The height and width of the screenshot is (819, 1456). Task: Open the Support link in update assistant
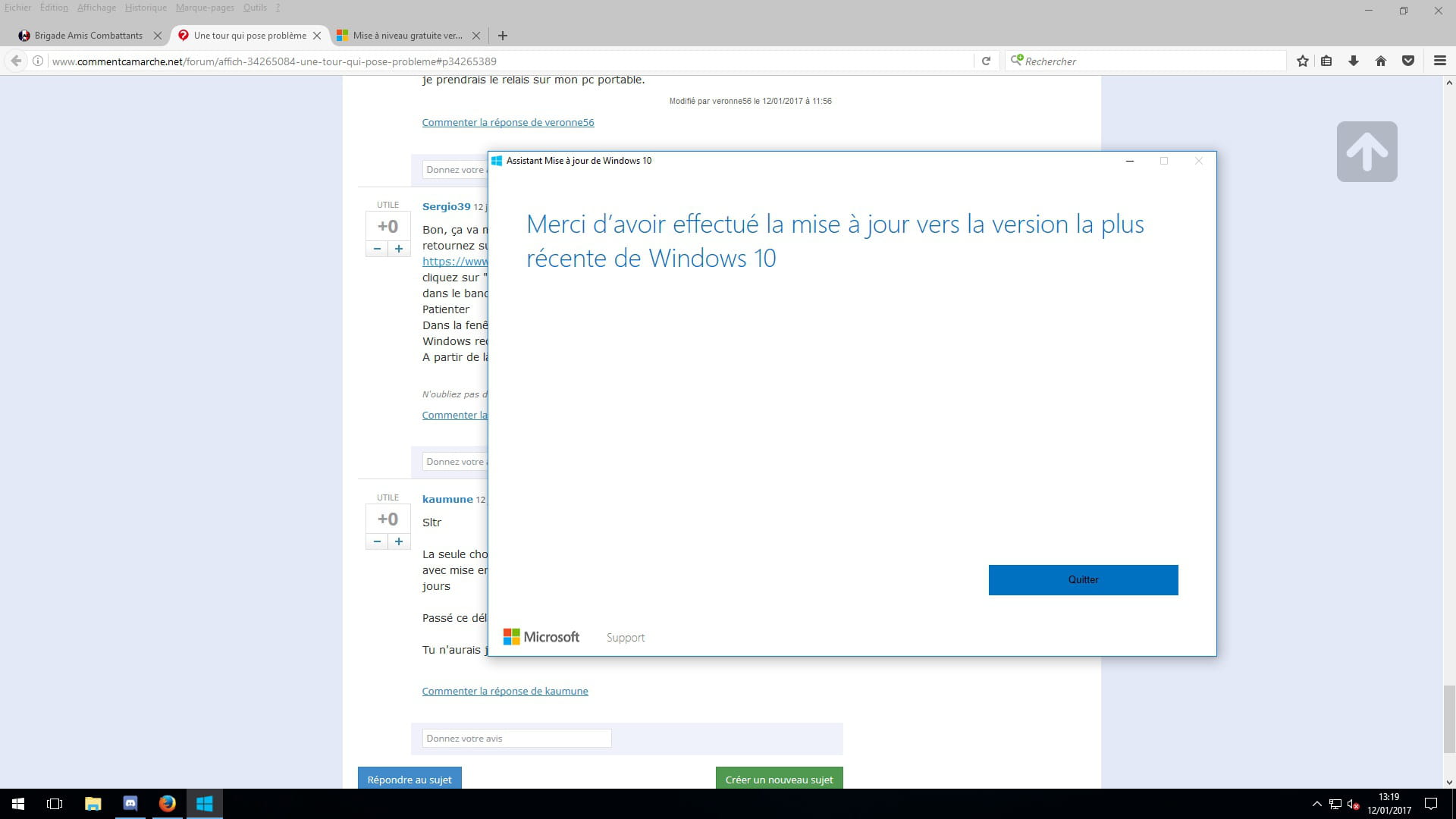click(626, 638)
